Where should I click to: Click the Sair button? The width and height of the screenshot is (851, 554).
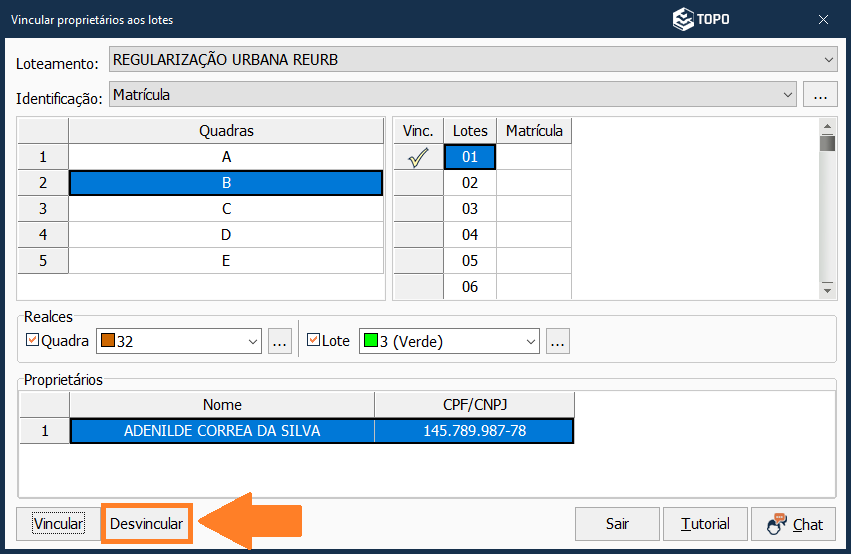(617, 524)
